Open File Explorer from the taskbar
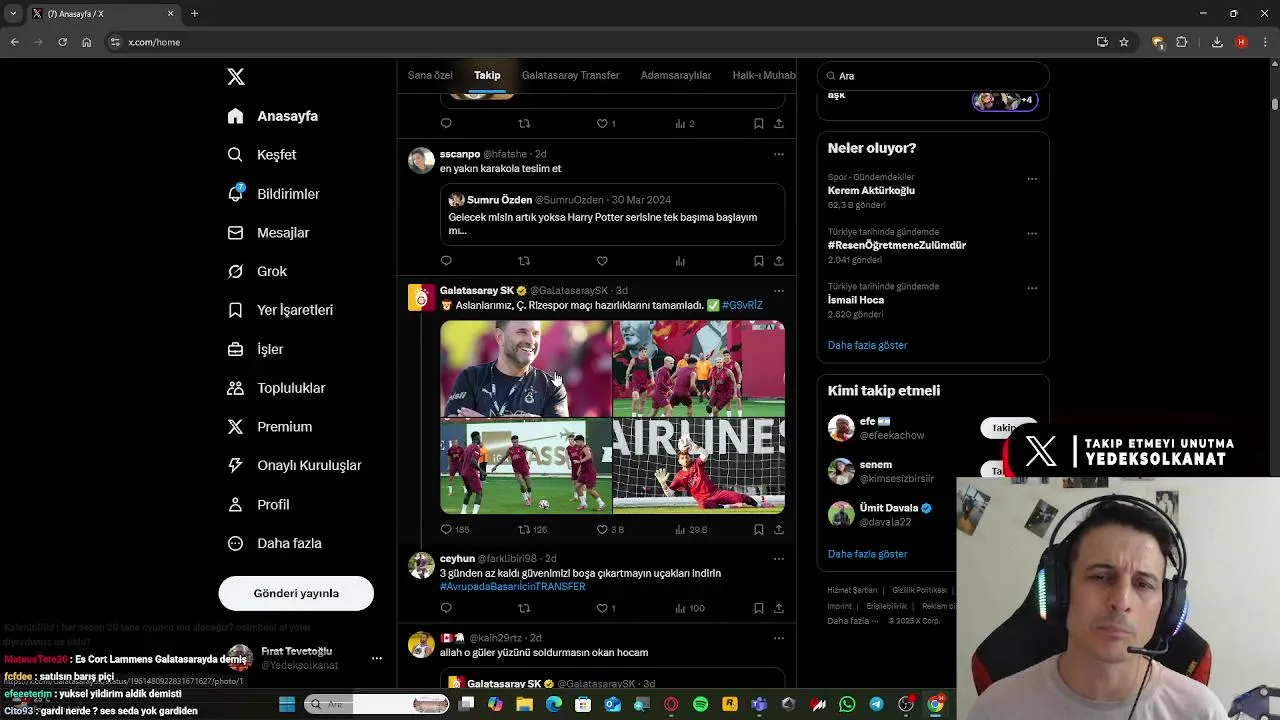This screenshot has height=720, width=1280. (524, 705)
